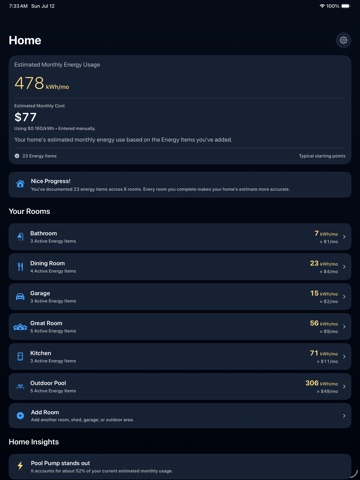This screenshot has width=360, height=480.
Task: Tap the 23 Energy Items checkmark
Action: click(17, 156)
